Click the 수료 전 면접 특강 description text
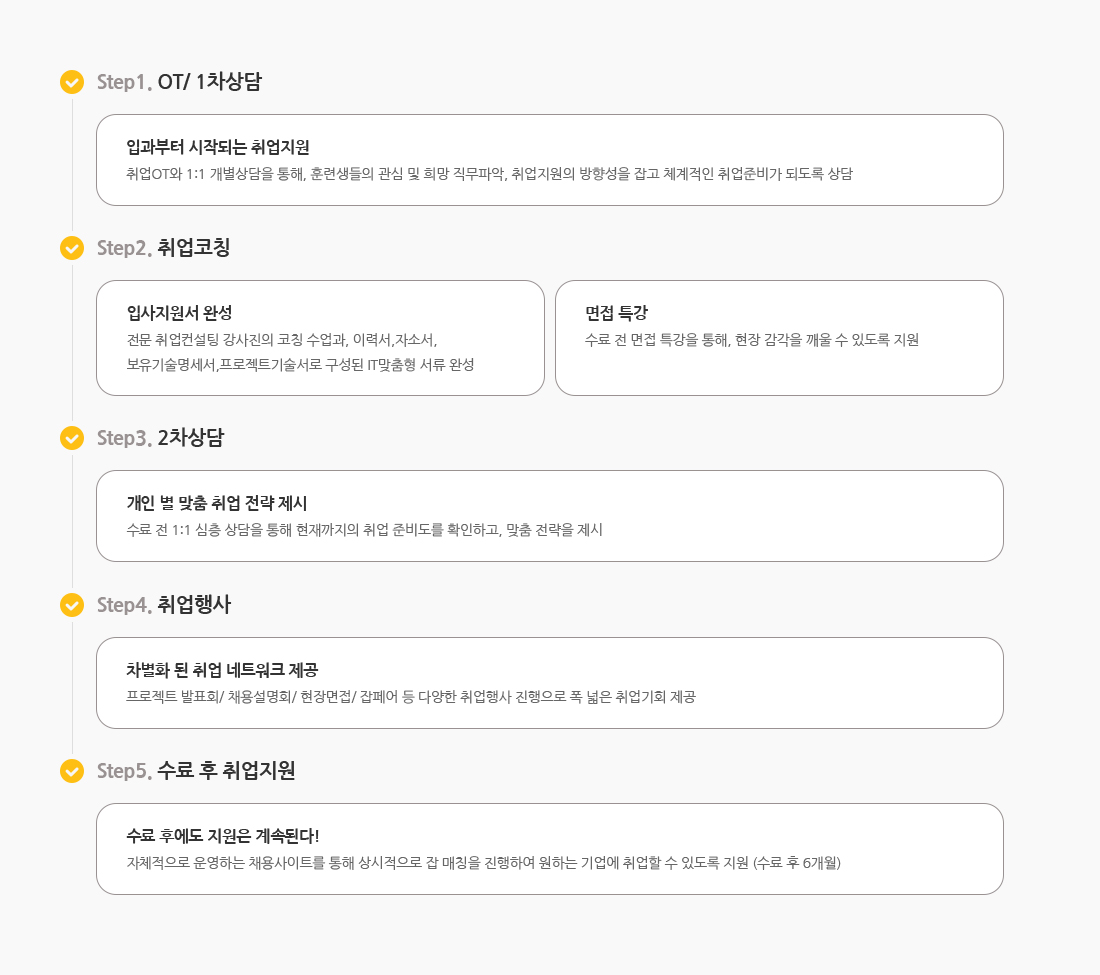 click(751, 340)
